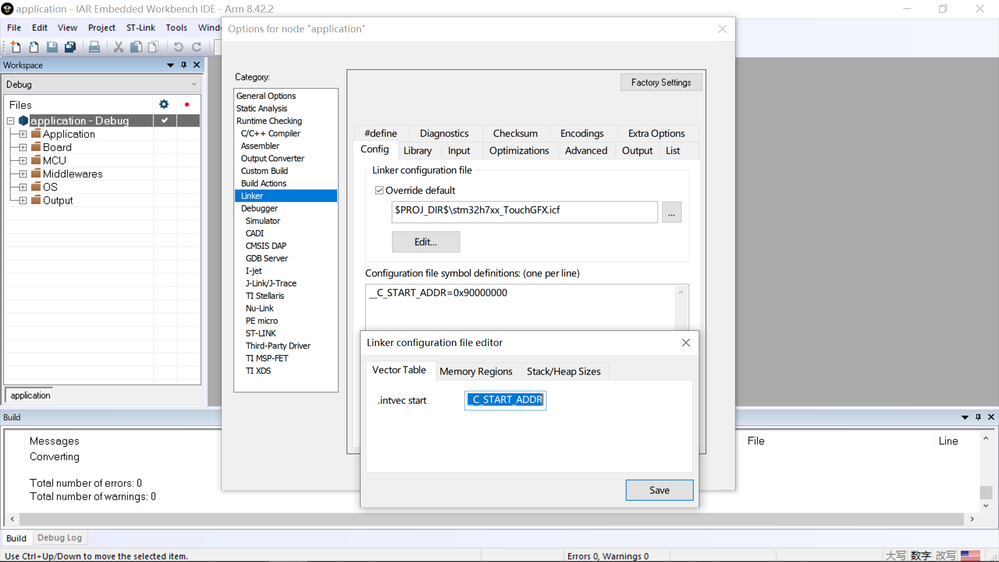Click the Files gear settings icon

pos(164,104)
